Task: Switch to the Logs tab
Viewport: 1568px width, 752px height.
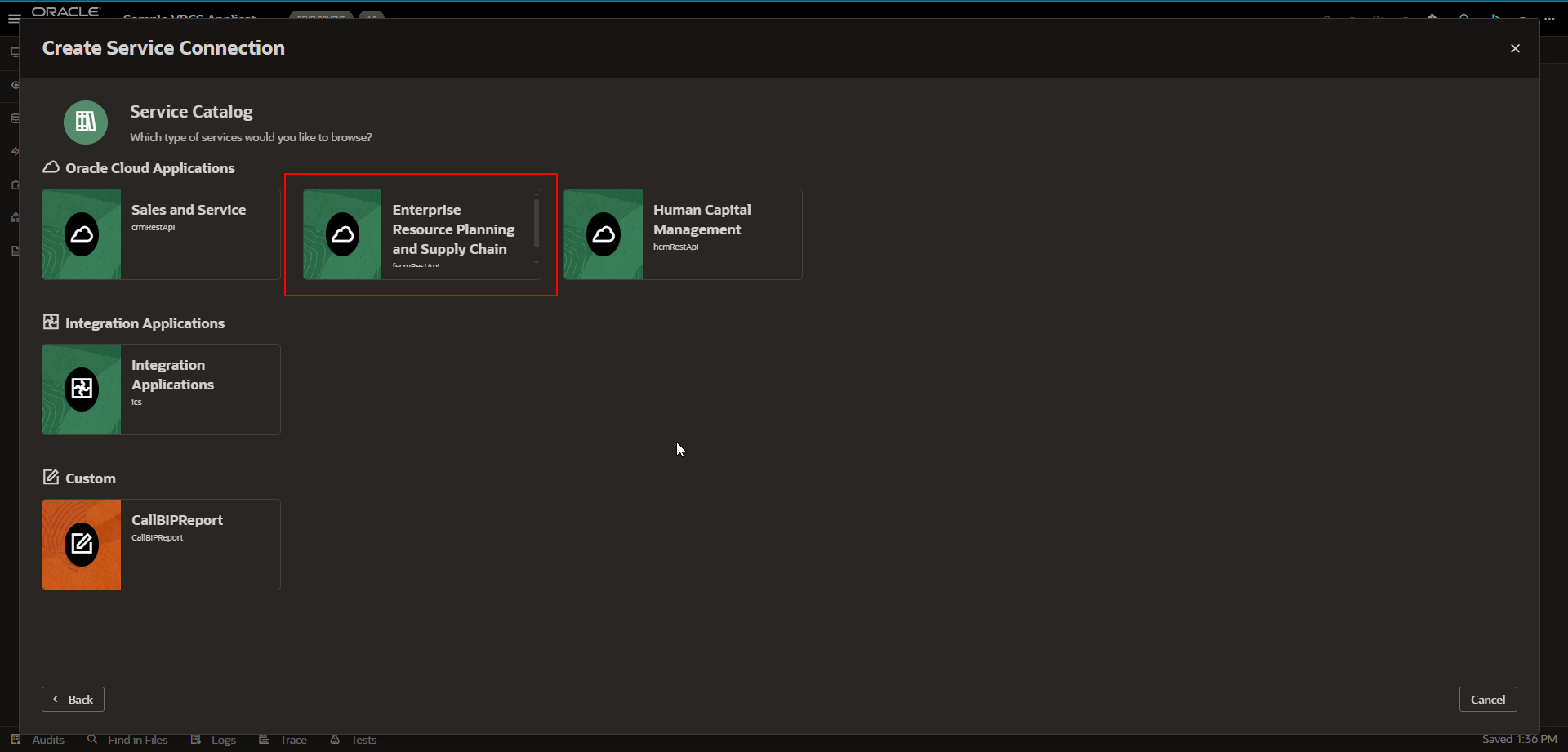Action: pos(213,740)
